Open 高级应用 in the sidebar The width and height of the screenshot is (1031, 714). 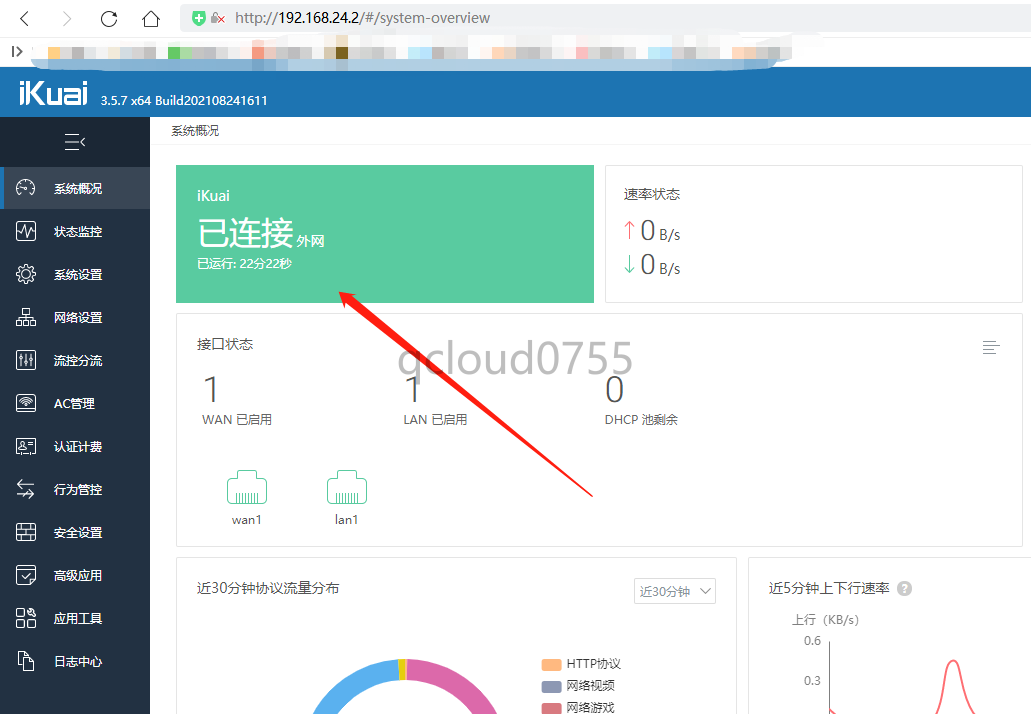[77, 576]
